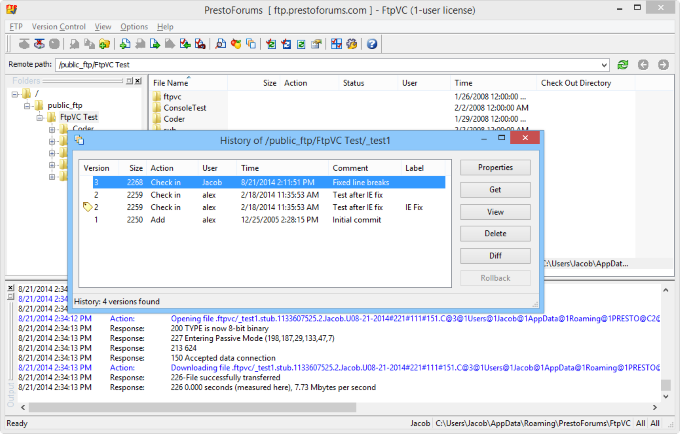Click the blue help question mark icon

point(372,44)
